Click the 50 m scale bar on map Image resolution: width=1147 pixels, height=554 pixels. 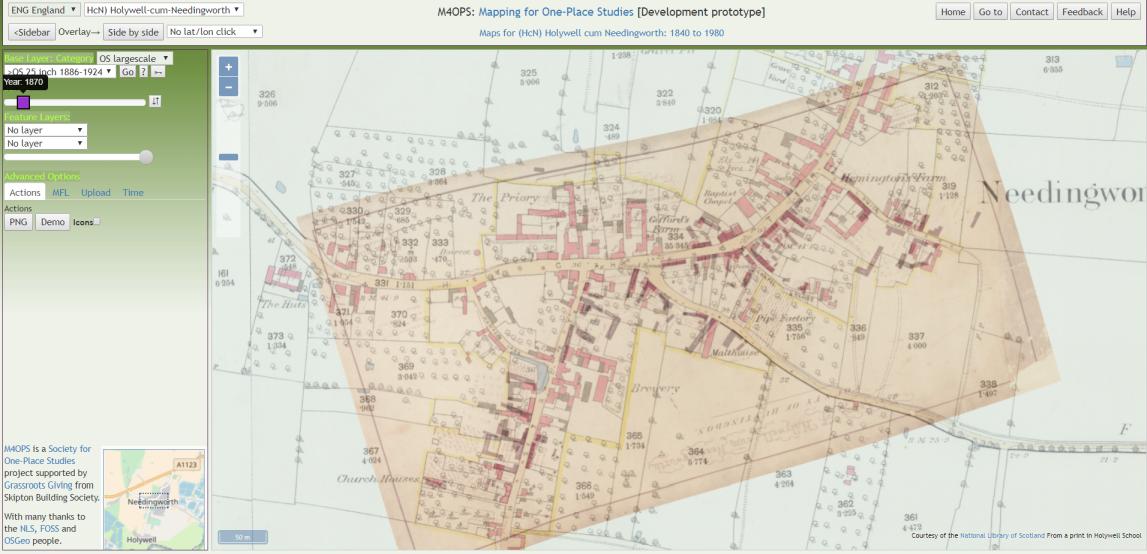242,537
